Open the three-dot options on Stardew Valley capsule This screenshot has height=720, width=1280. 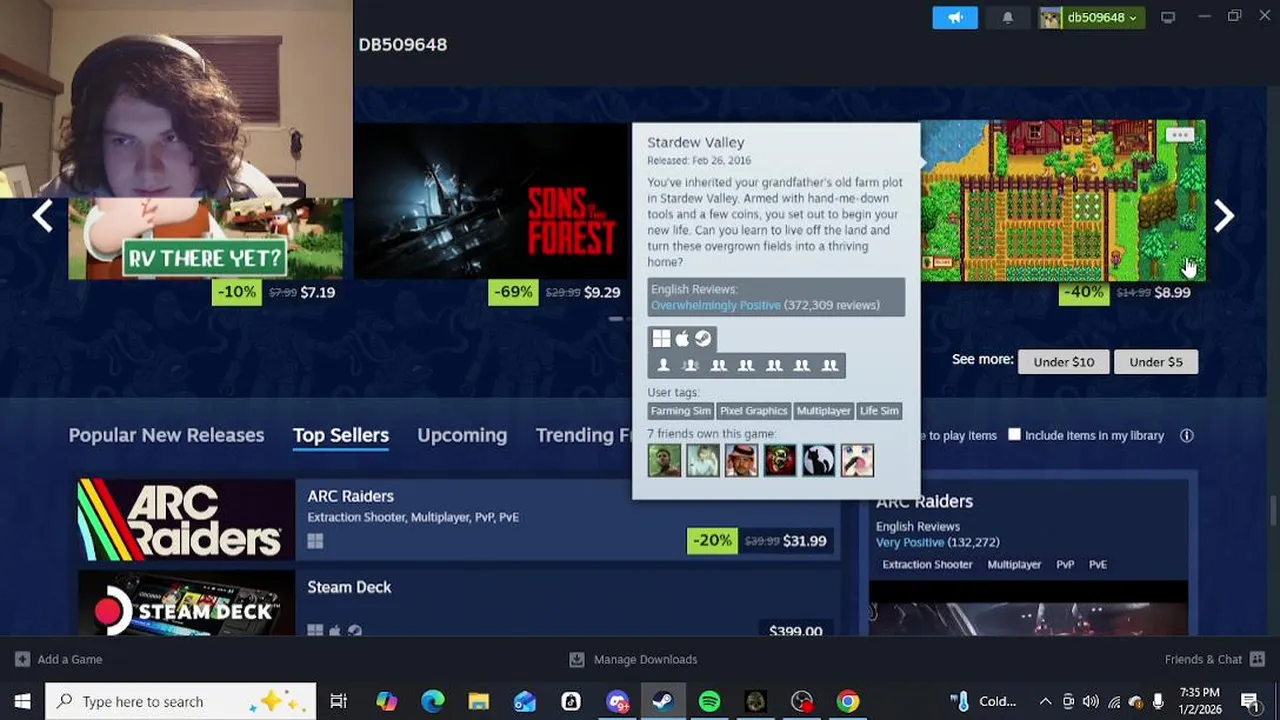click(1180, 135)
